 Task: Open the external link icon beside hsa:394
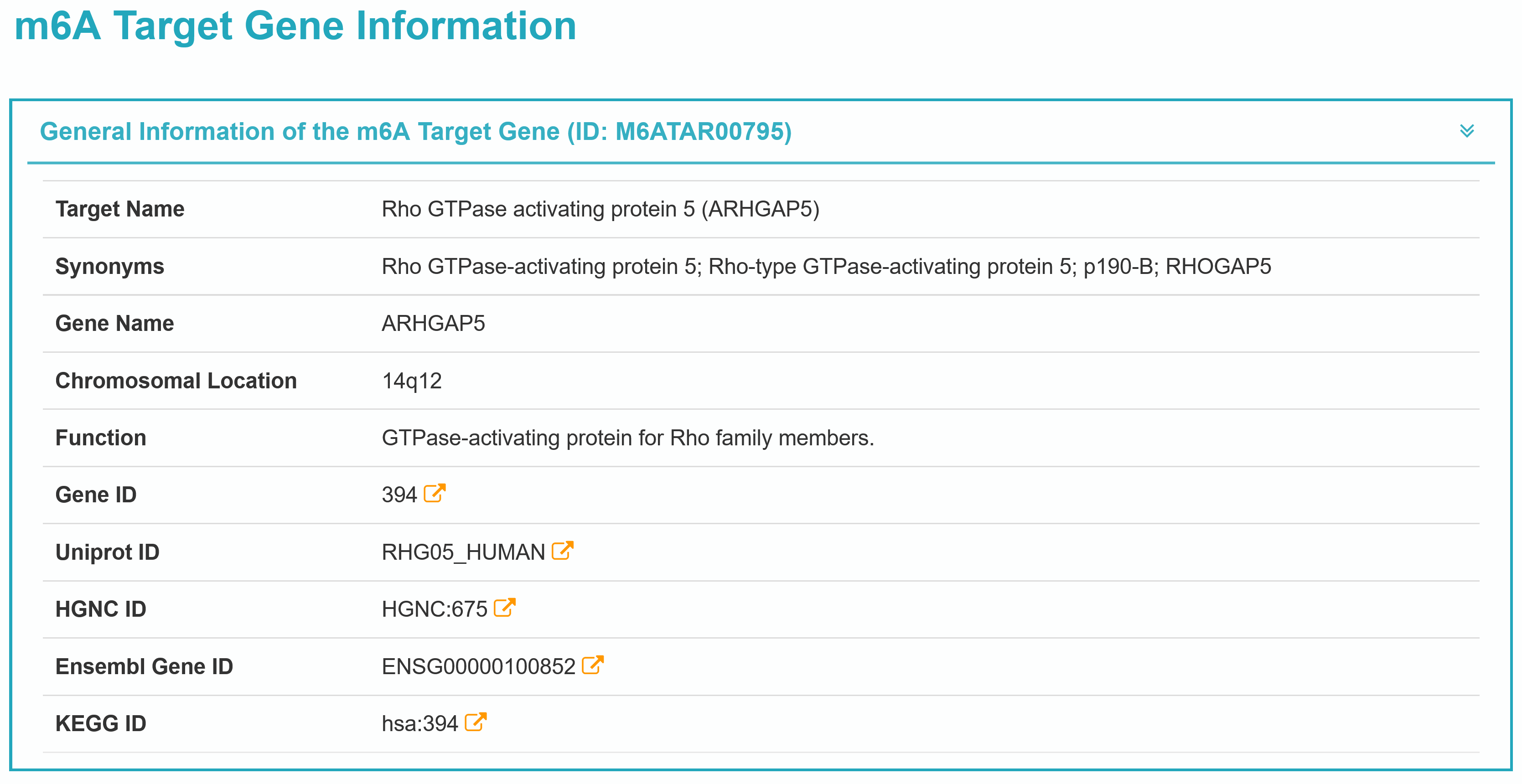[475, 722]
